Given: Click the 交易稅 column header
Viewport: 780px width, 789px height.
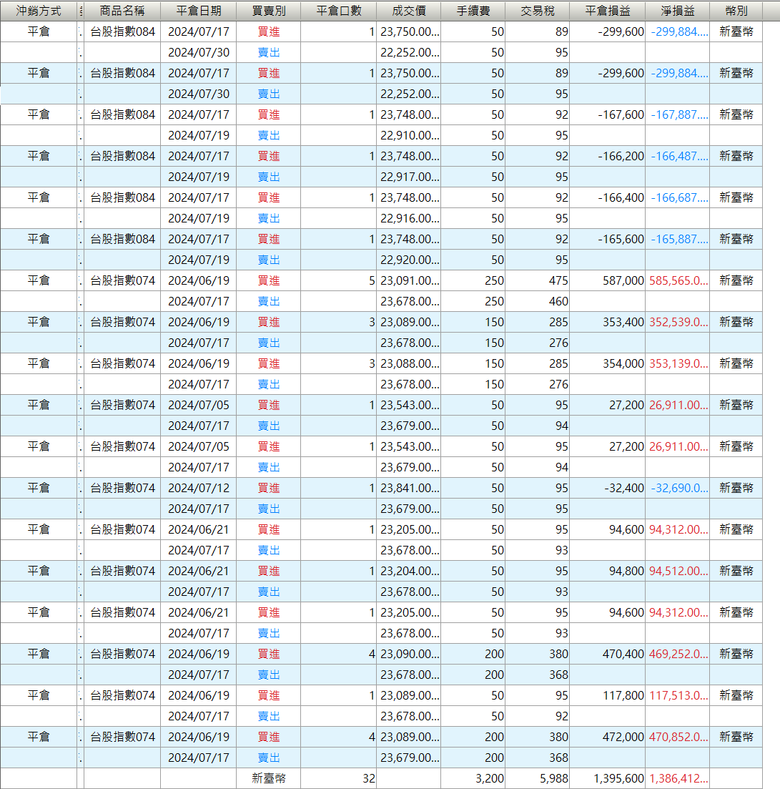Looking at the screenshot, I should tap(537, 11).
